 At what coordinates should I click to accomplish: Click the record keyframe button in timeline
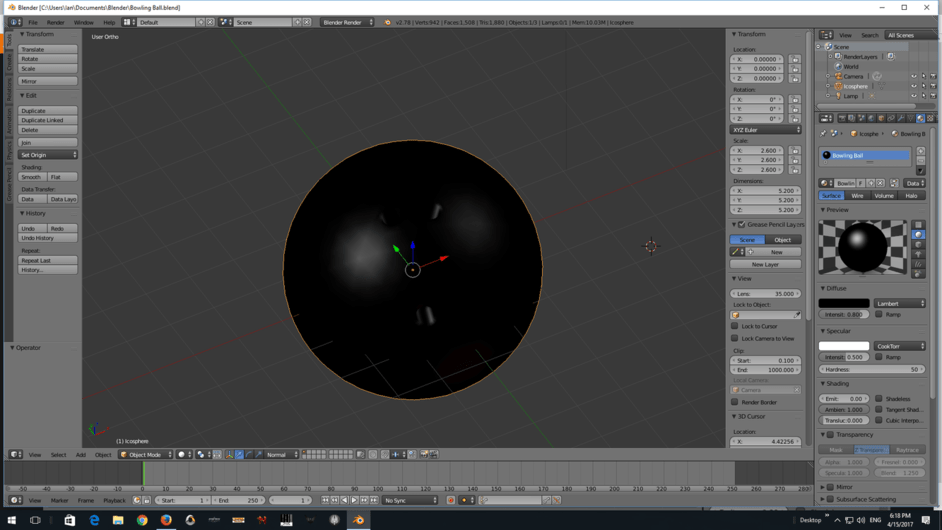point(451,500)
